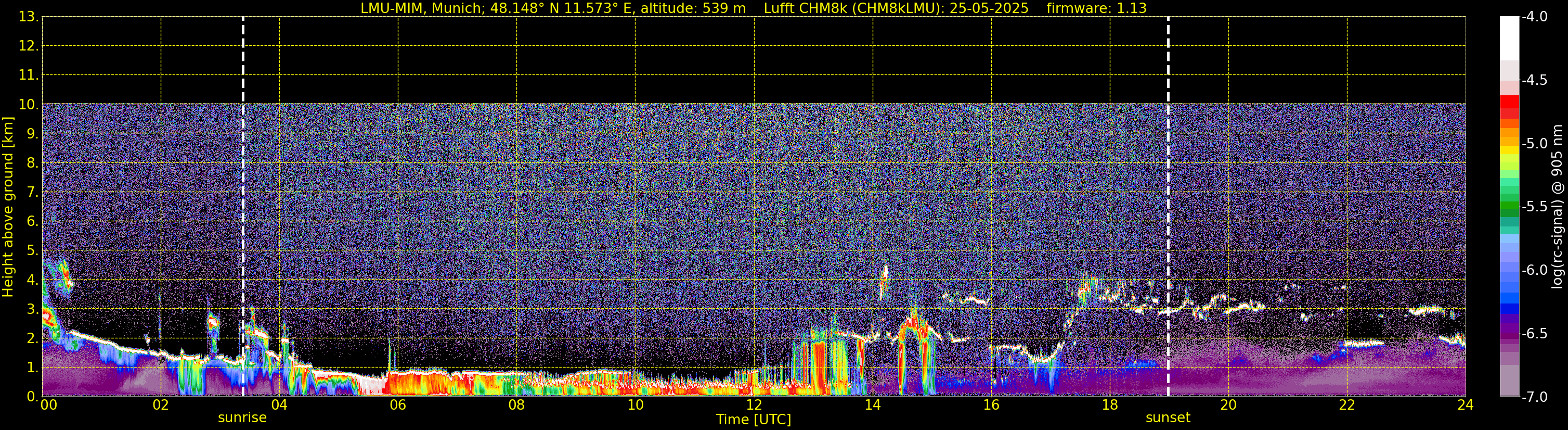
Task: Click the 'Height above ground [km]' axis title
Action: click(8, 207)
